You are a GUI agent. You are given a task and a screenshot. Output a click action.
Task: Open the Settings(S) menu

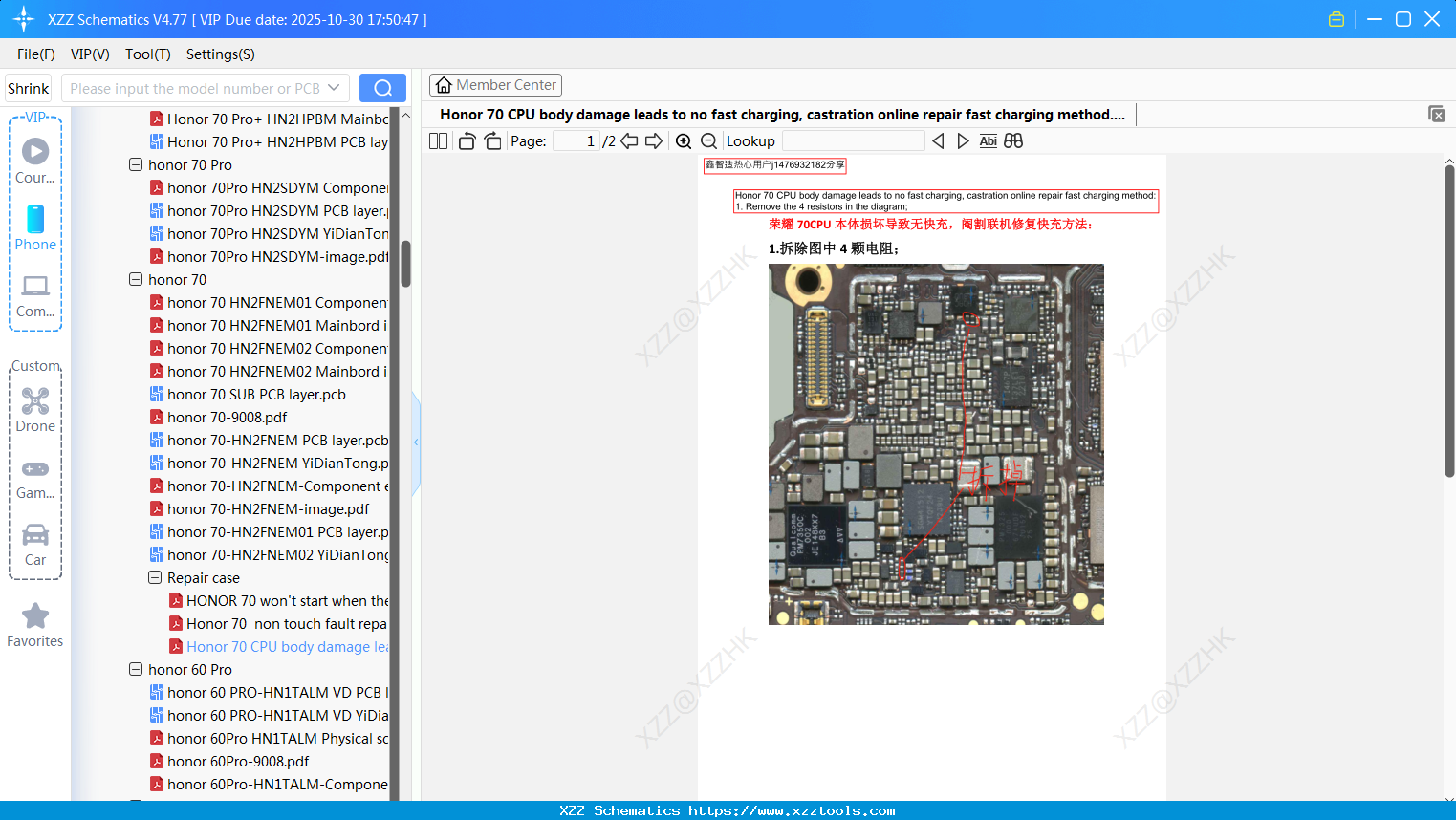221,54
